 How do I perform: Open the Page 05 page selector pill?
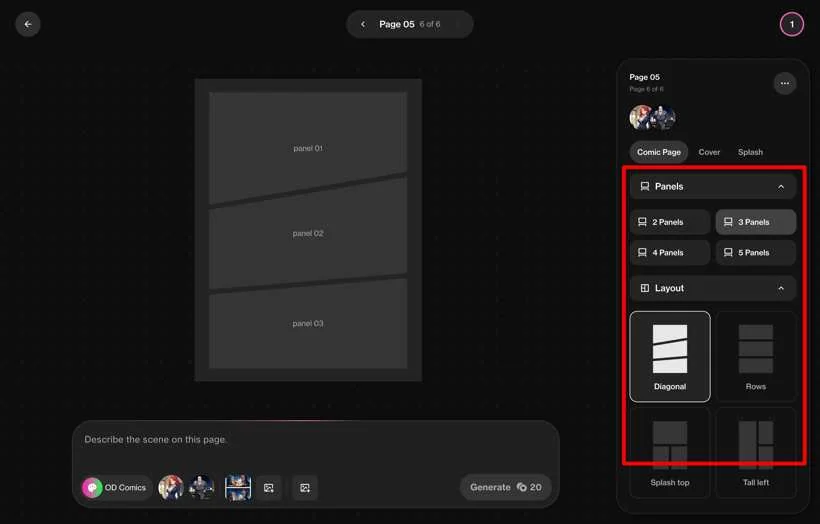409,24
